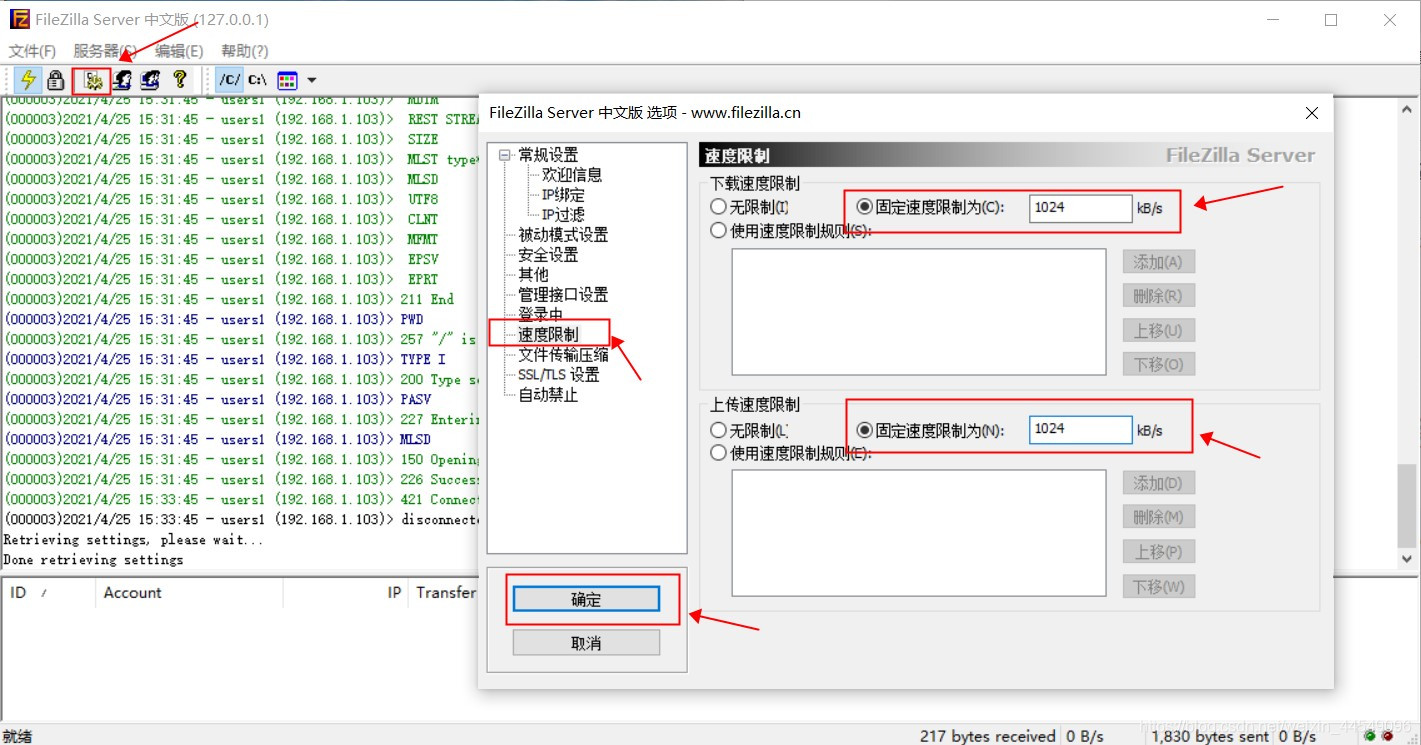Select 其他 in options tree
Image resolution: width=1421 pixels, height=745 pixels.
pos(533,275)
